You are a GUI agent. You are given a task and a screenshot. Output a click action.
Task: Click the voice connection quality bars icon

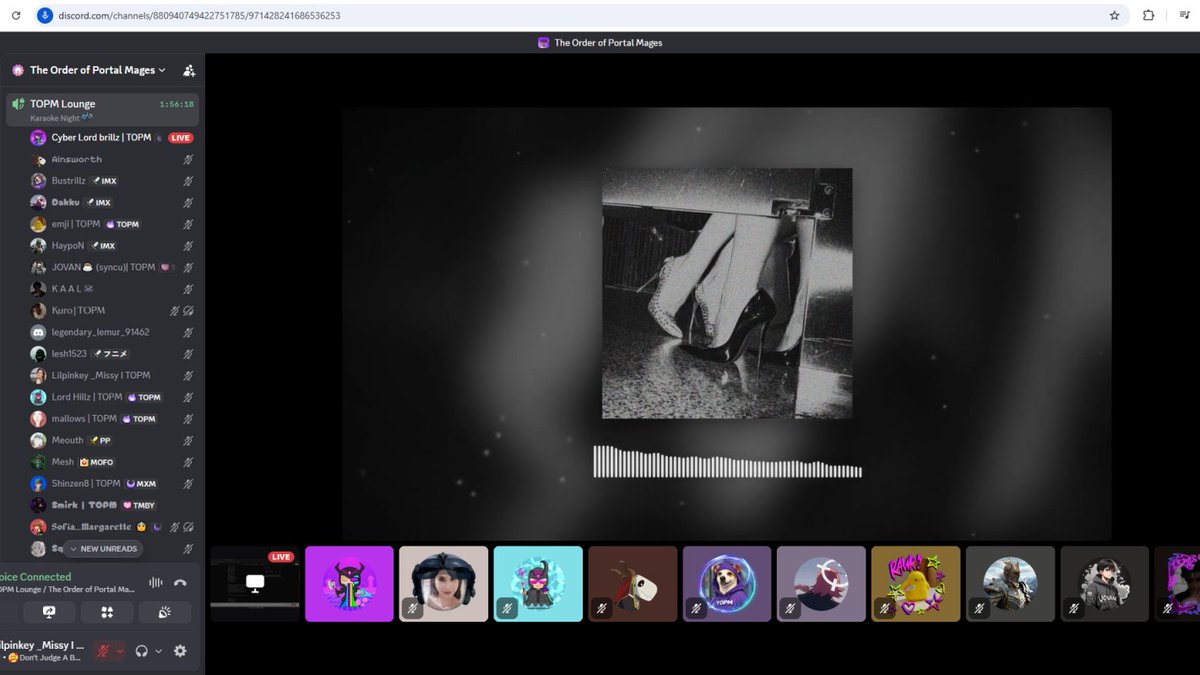(155, 583)
